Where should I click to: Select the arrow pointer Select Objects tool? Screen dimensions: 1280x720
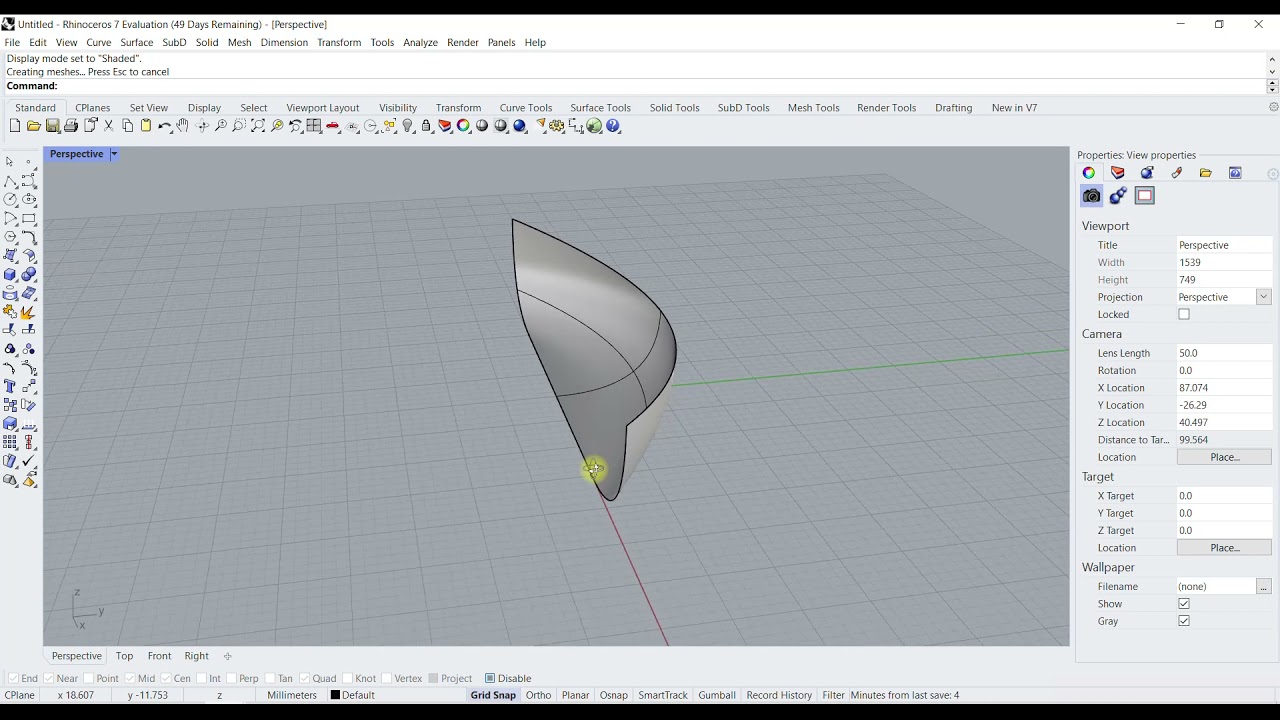tap(10, 162)
